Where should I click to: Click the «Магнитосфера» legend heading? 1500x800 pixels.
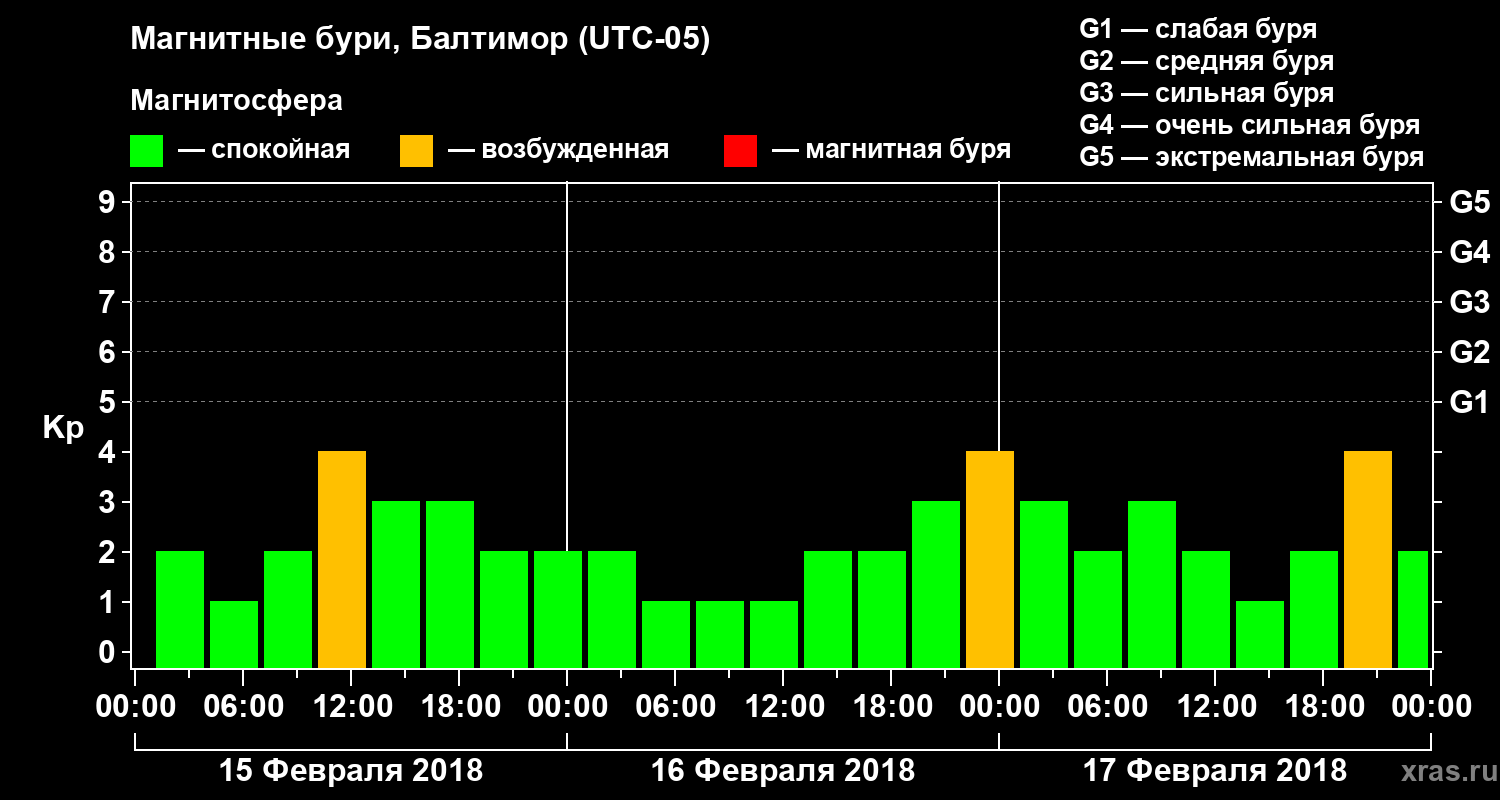tap(236, 101)
